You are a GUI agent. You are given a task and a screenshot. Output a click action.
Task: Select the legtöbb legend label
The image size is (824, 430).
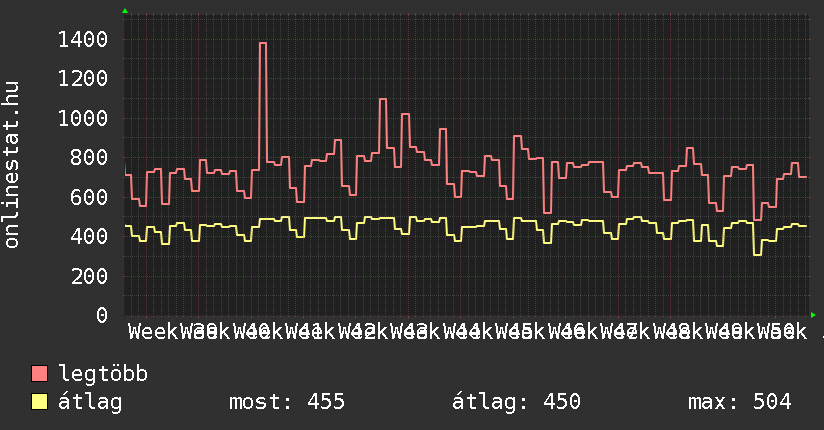click(x=104, y=374)
